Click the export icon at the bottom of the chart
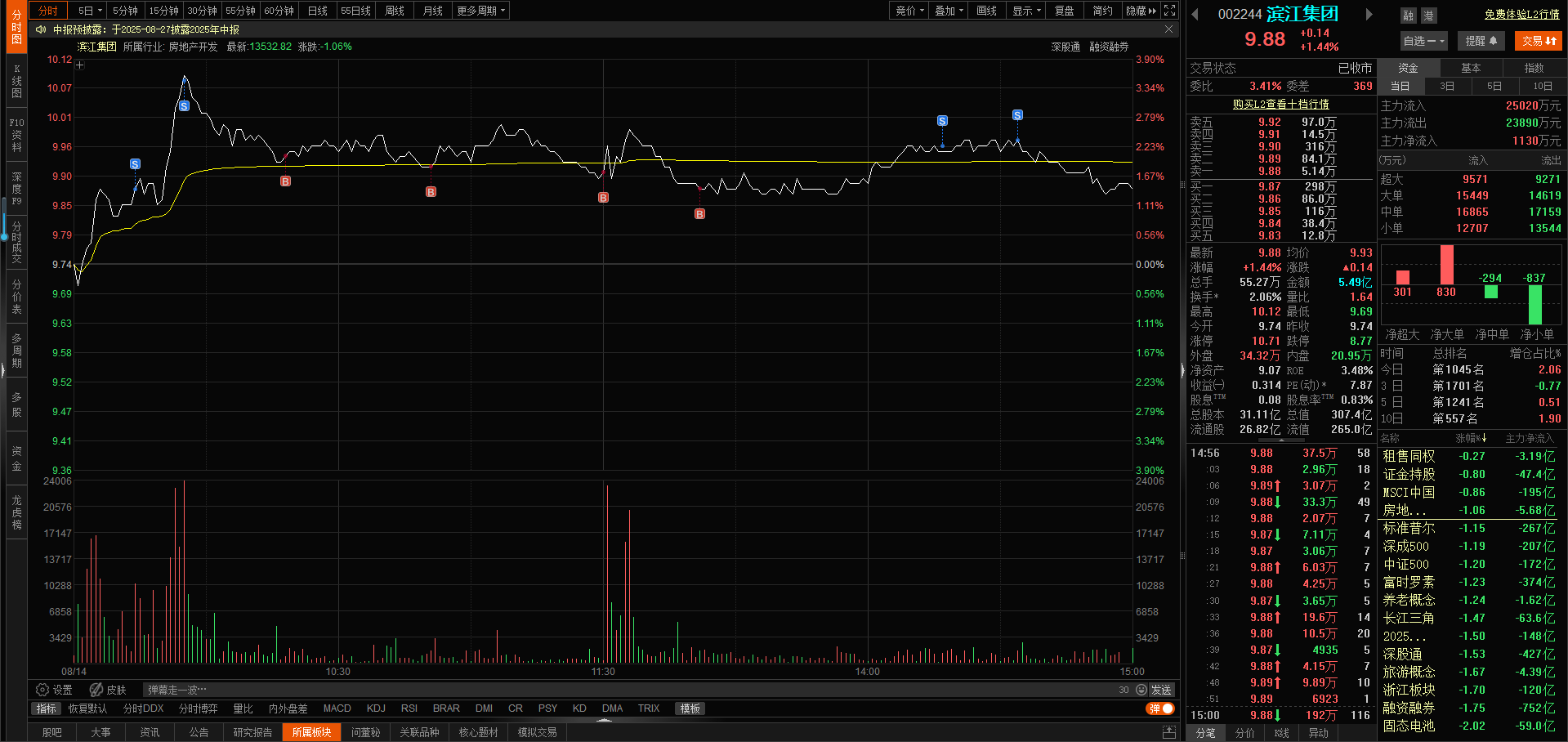This screenshot has height=742, width=1568. pos(1169,732)
